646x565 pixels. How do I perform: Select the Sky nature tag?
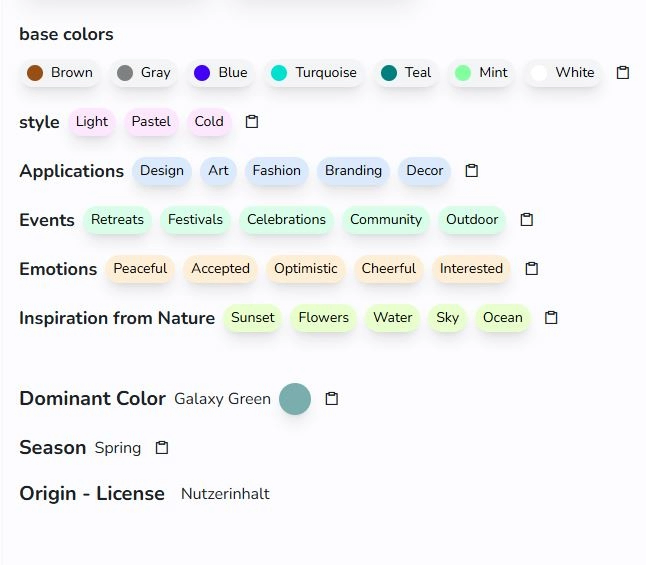point(447,318)
